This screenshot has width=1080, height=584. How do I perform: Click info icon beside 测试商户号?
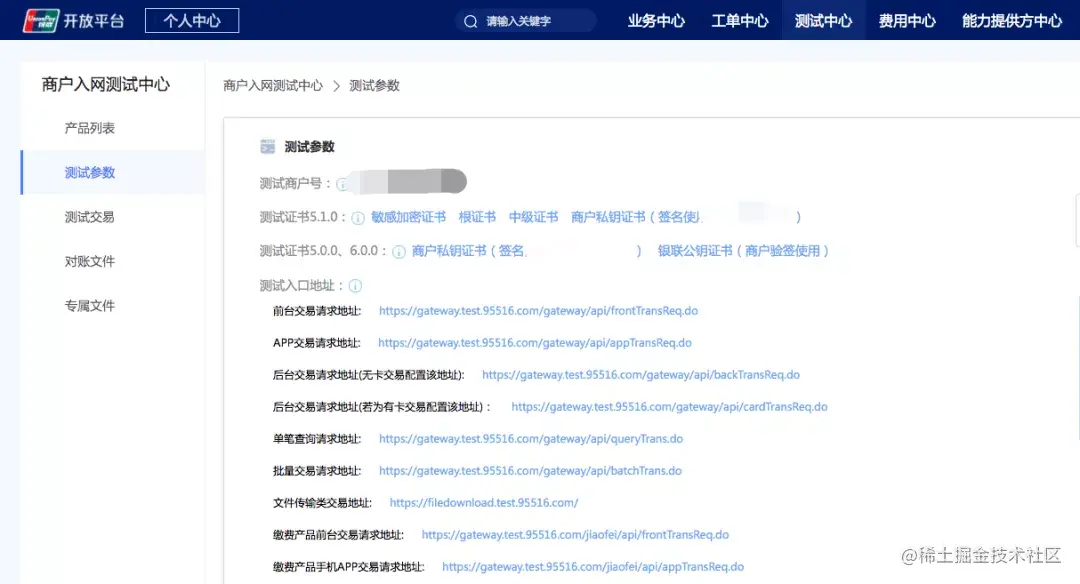pyautogui.click(x=342, y=184)
